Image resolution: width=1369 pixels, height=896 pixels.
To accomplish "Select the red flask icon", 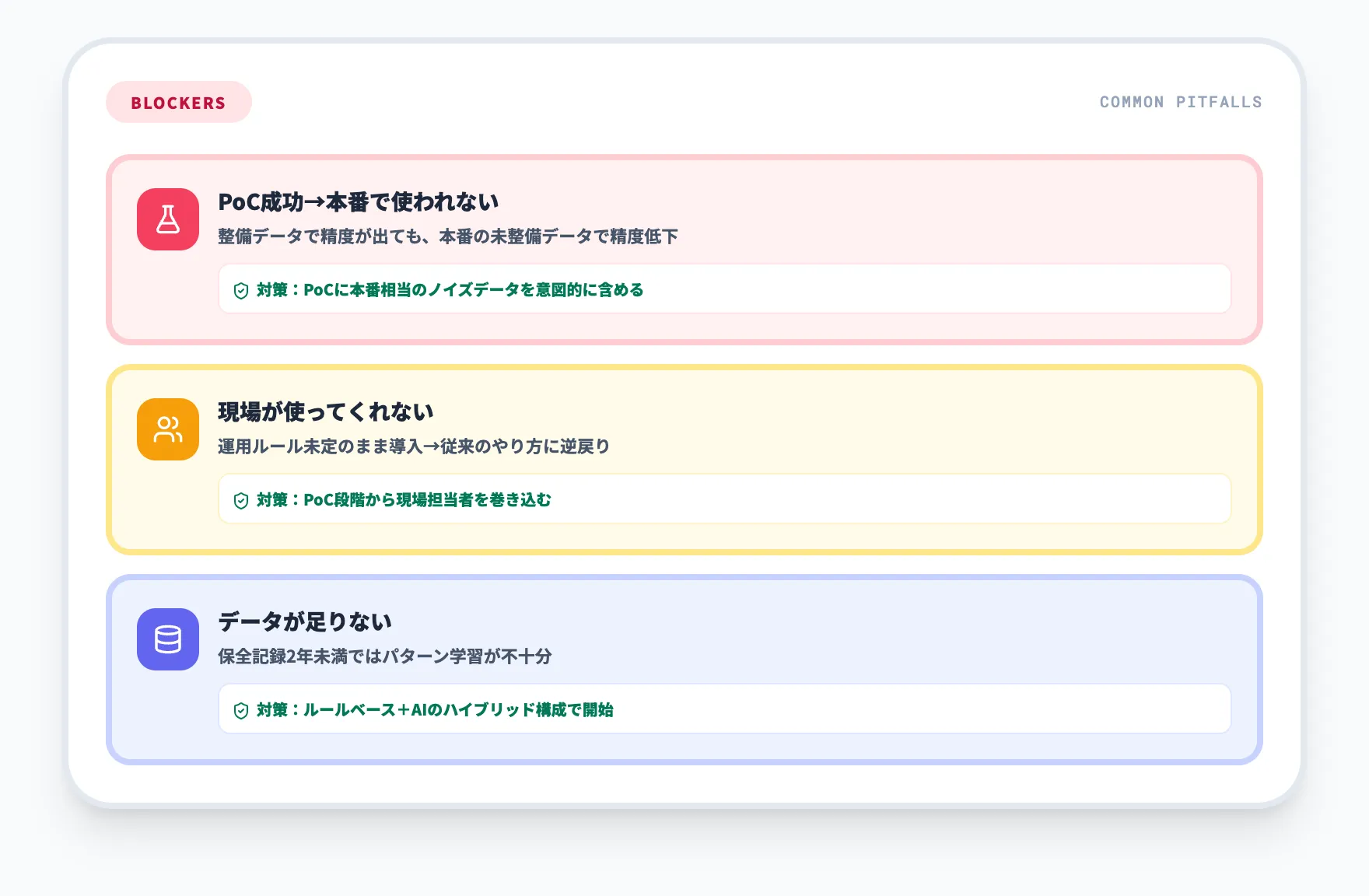I will point(167,219).
